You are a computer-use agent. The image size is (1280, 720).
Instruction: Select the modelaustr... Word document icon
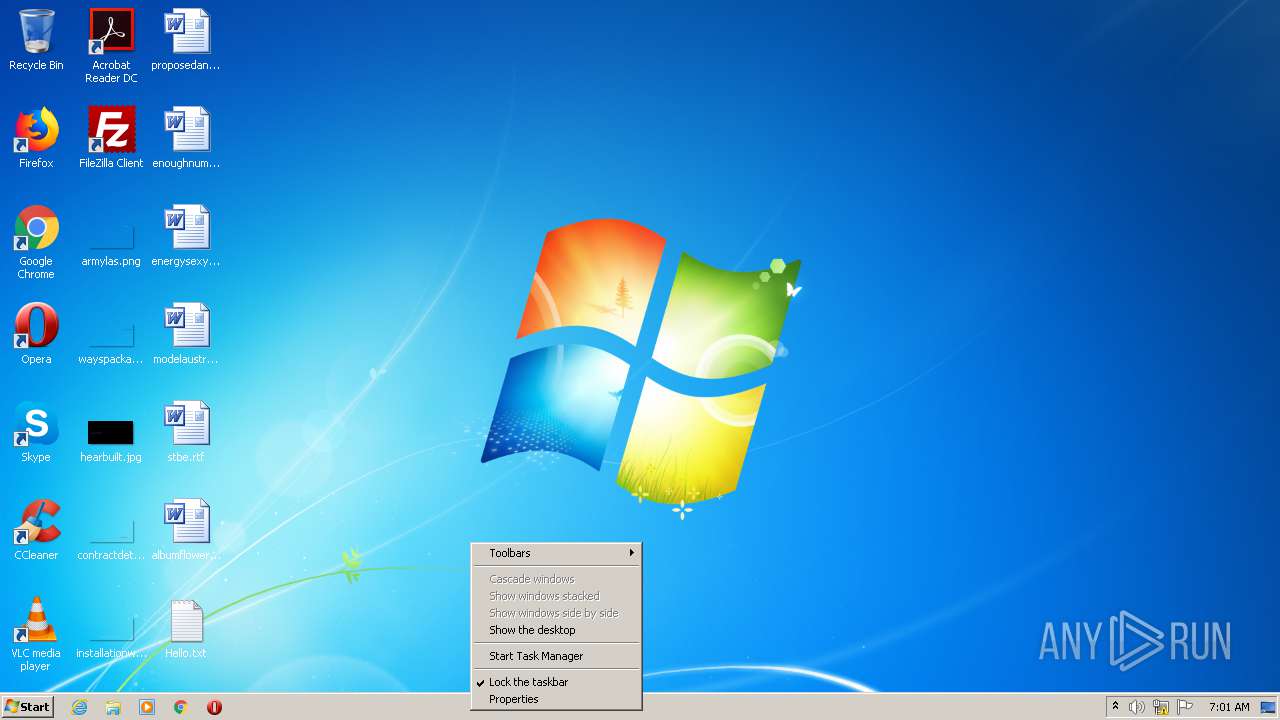point(186,334)
